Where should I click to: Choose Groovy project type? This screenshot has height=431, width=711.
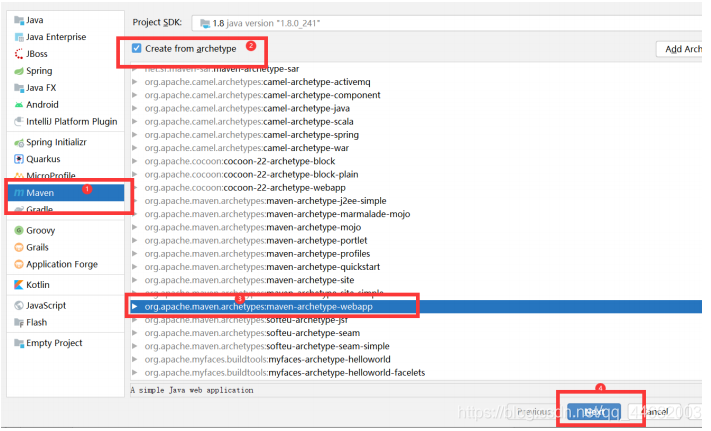66,230
